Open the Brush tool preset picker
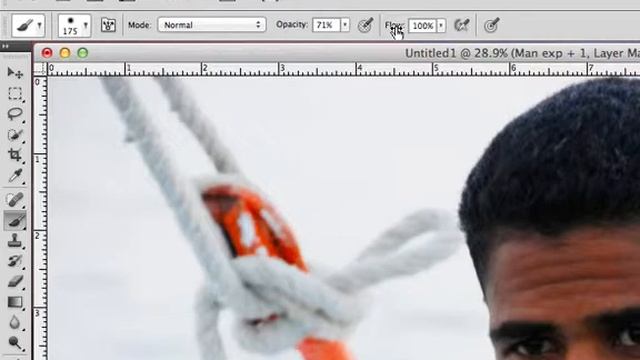 (28, 25)
